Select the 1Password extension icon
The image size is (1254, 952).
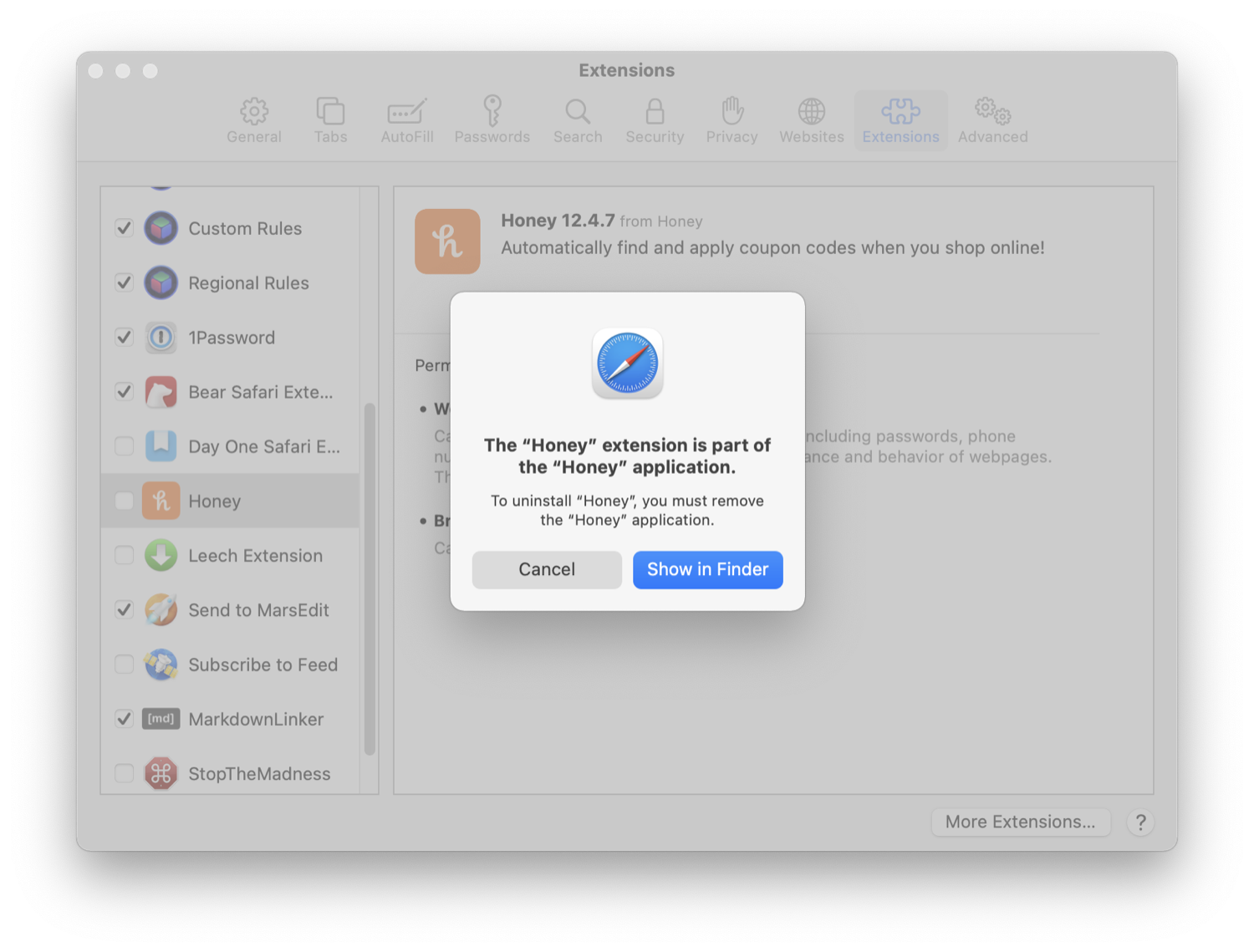[161, 338]
